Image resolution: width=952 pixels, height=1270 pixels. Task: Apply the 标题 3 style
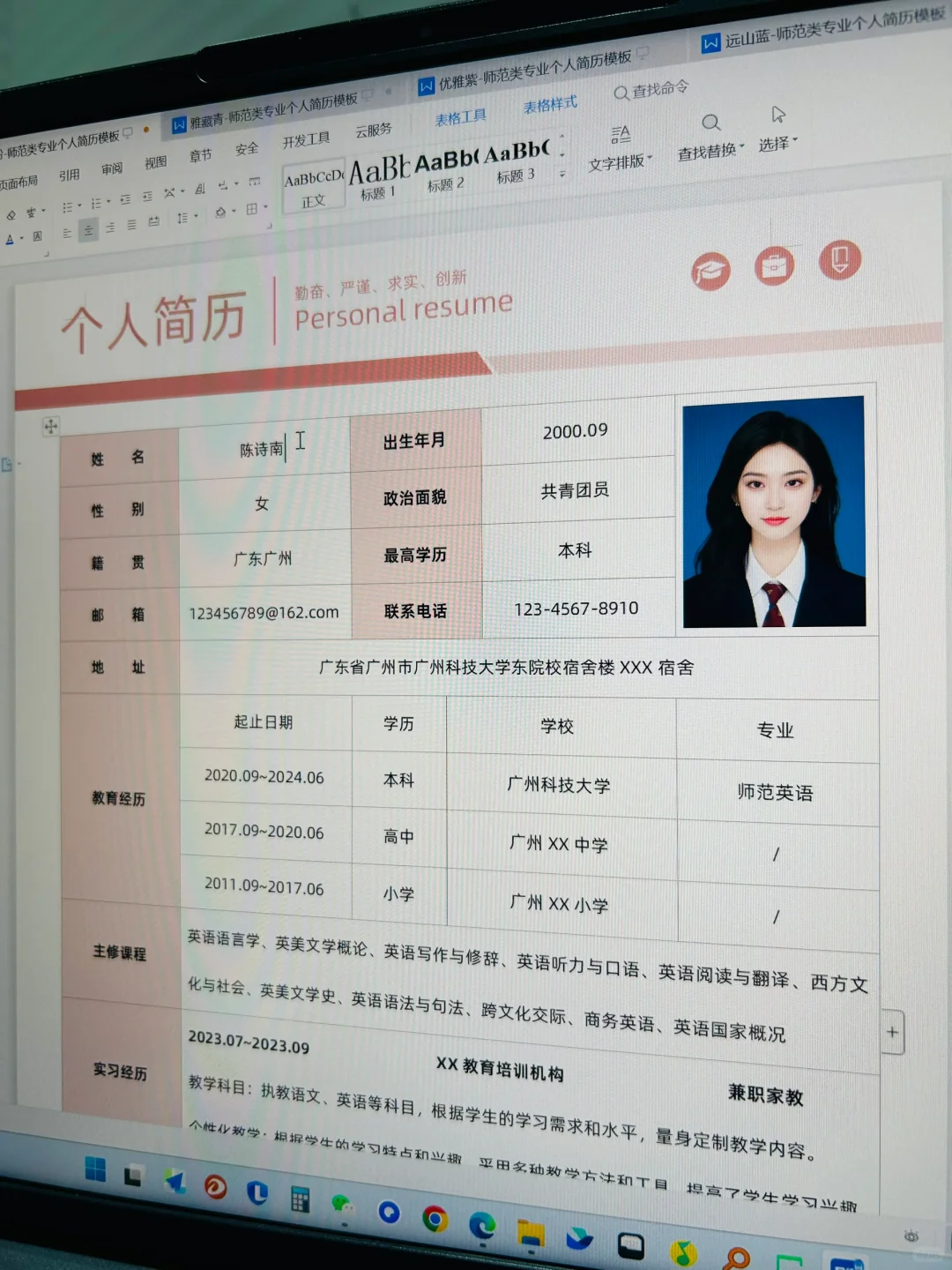(x=517, y=163)
